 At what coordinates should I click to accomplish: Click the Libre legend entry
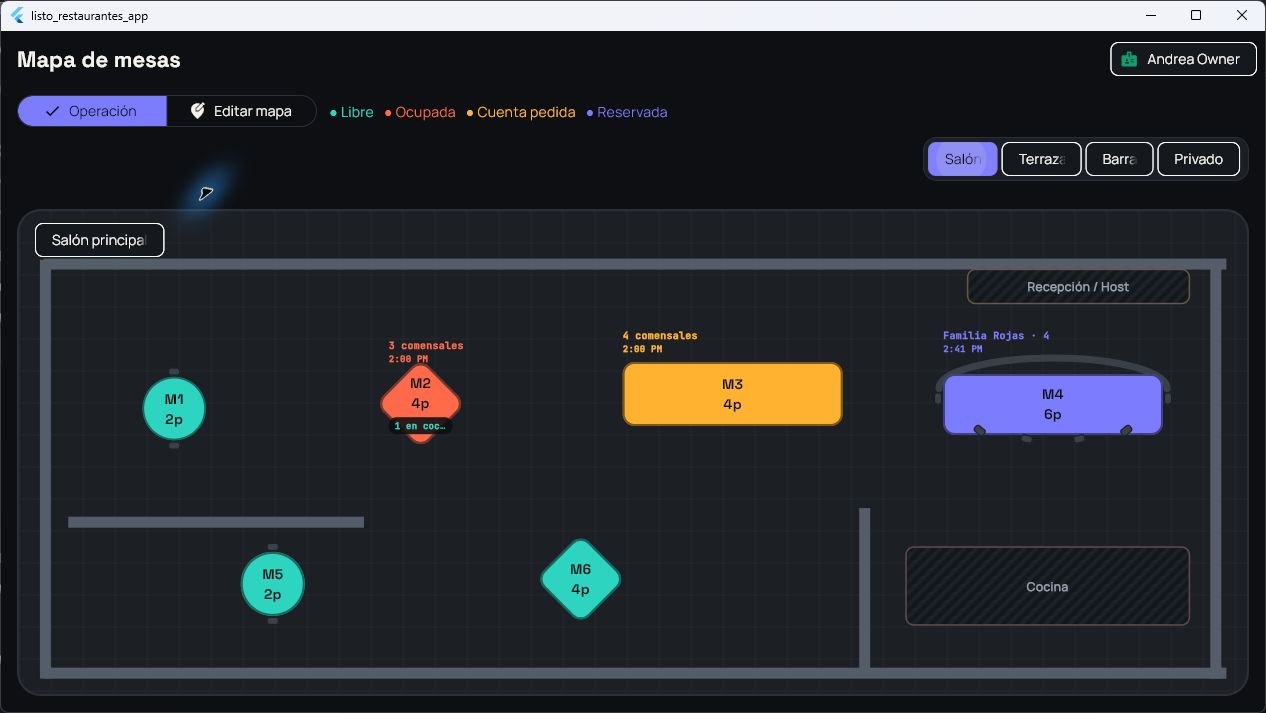click(352, 112)
